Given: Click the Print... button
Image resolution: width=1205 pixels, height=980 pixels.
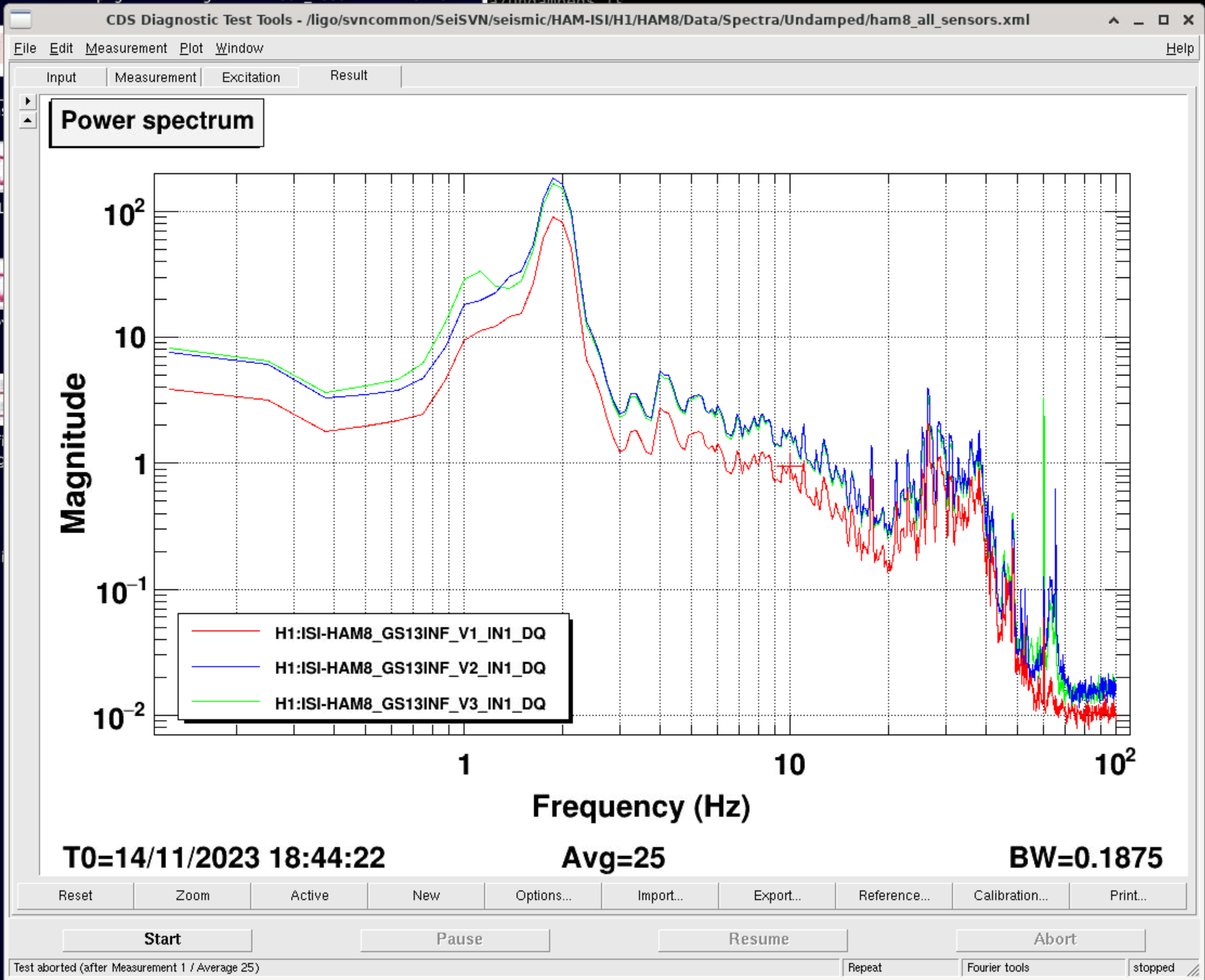Looking at the screenshot, I should click(x=1128, y=896).
